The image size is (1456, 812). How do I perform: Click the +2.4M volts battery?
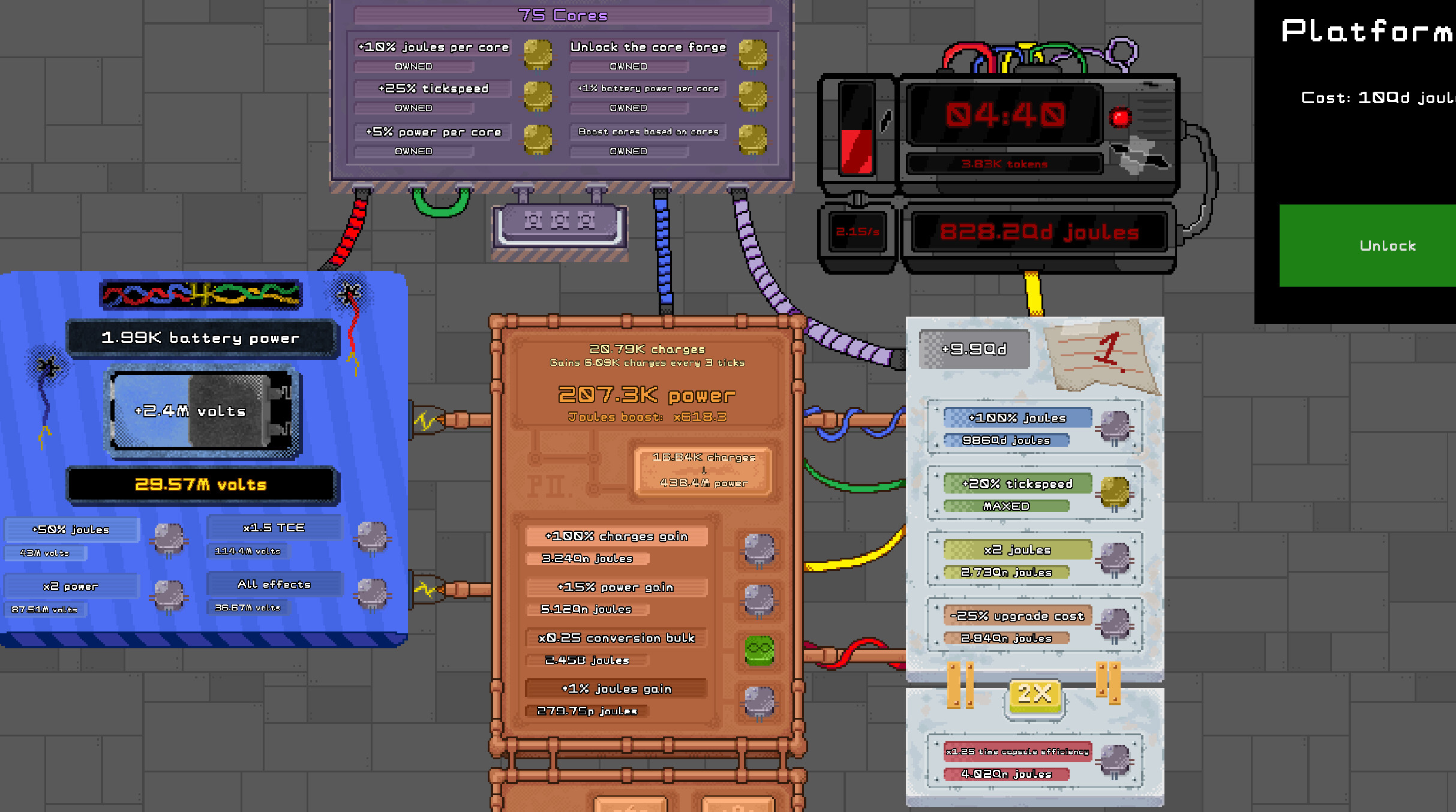pos(203,411)
